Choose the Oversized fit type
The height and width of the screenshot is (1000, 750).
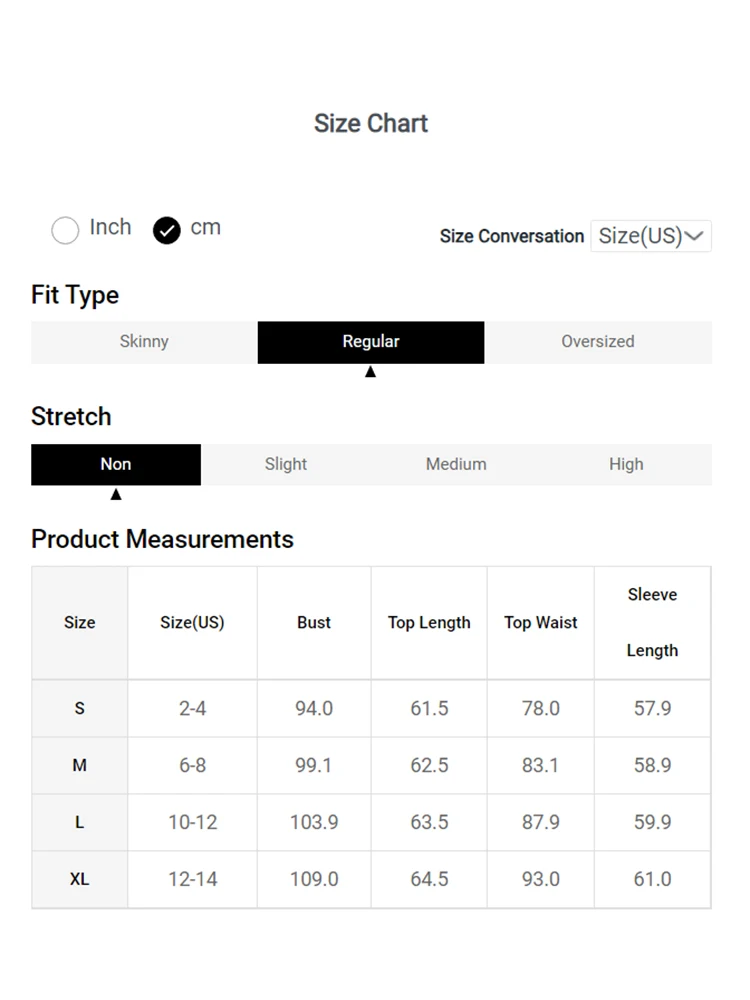[598, 342]
